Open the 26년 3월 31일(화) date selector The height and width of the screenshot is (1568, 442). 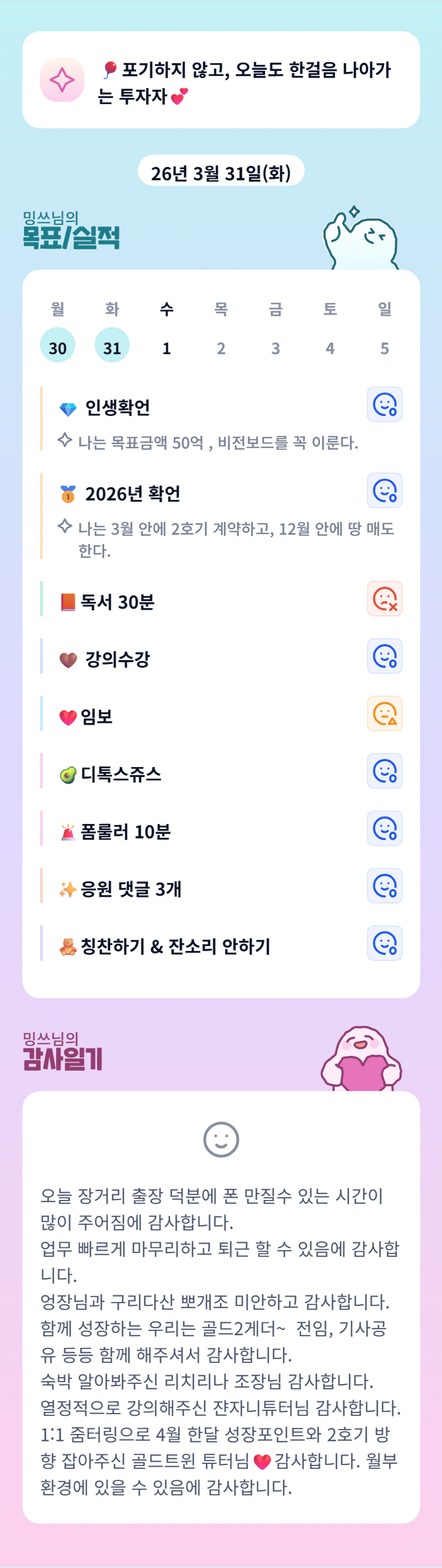[x=220, y=174]
